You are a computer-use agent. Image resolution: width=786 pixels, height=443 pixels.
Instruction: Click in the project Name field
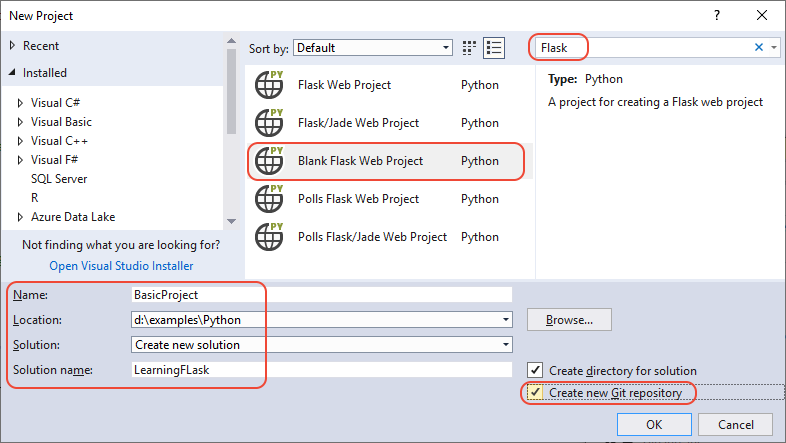coord(320,295)
